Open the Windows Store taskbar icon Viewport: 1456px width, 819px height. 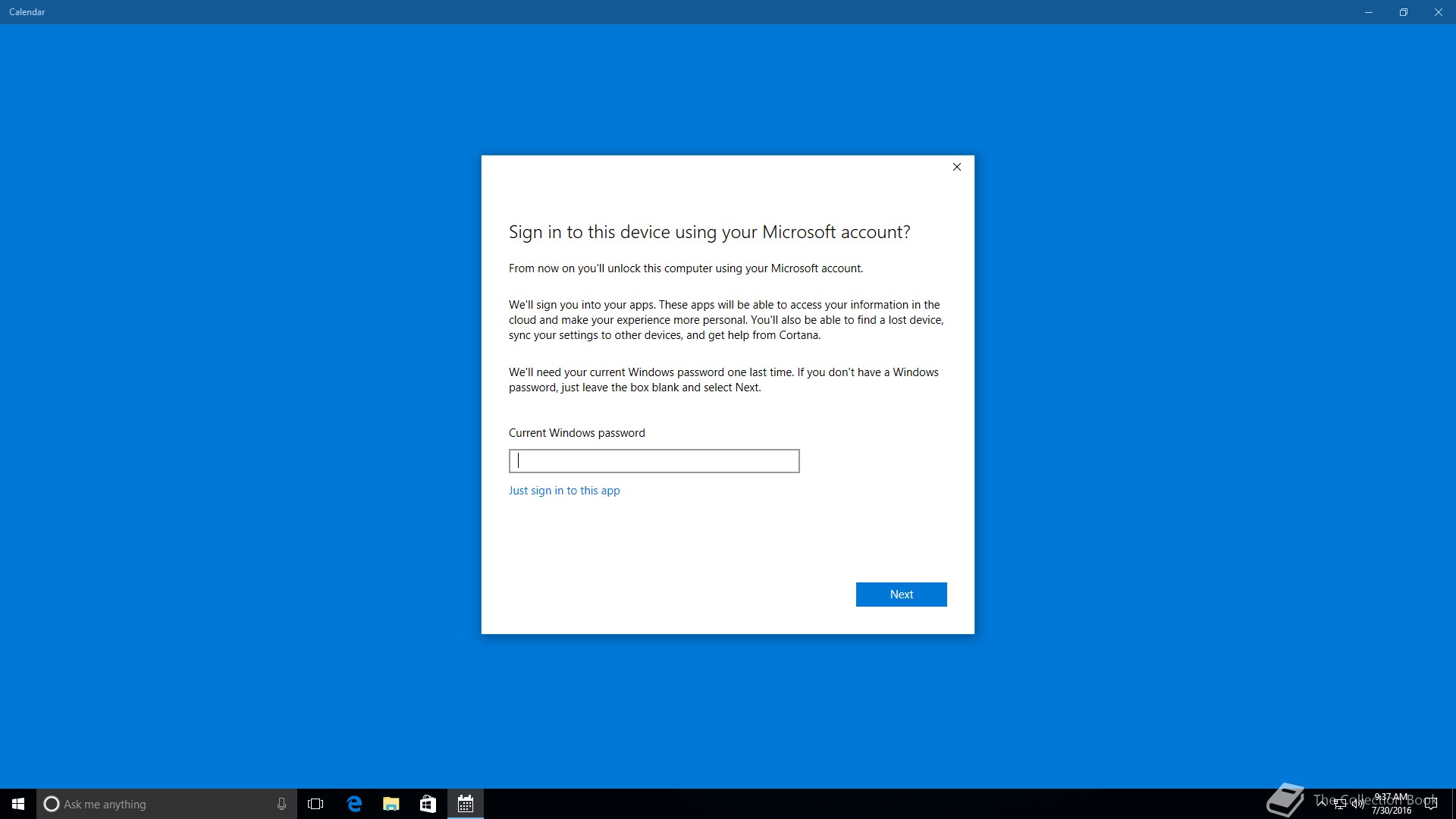[428, 804]
